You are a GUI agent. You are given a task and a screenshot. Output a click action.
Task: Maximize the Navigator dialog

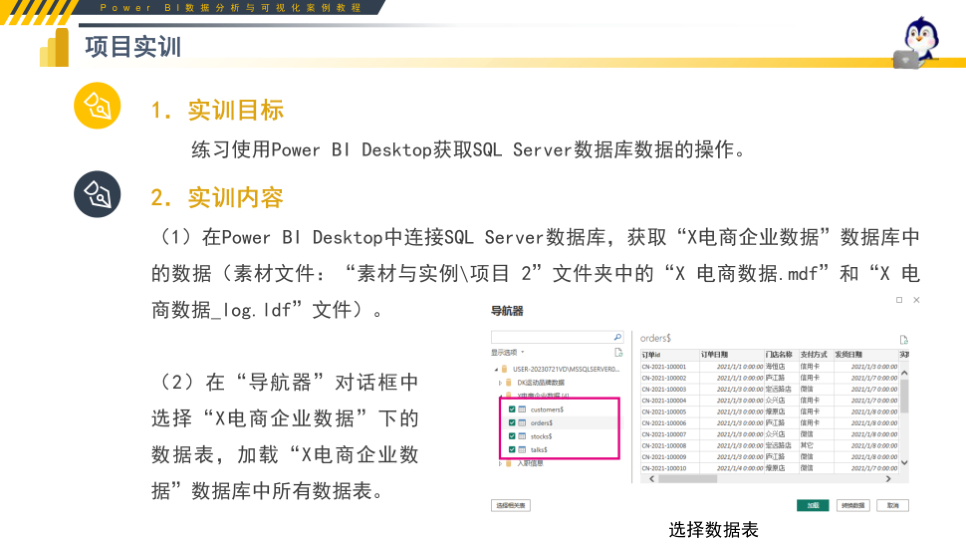(899, 300)
